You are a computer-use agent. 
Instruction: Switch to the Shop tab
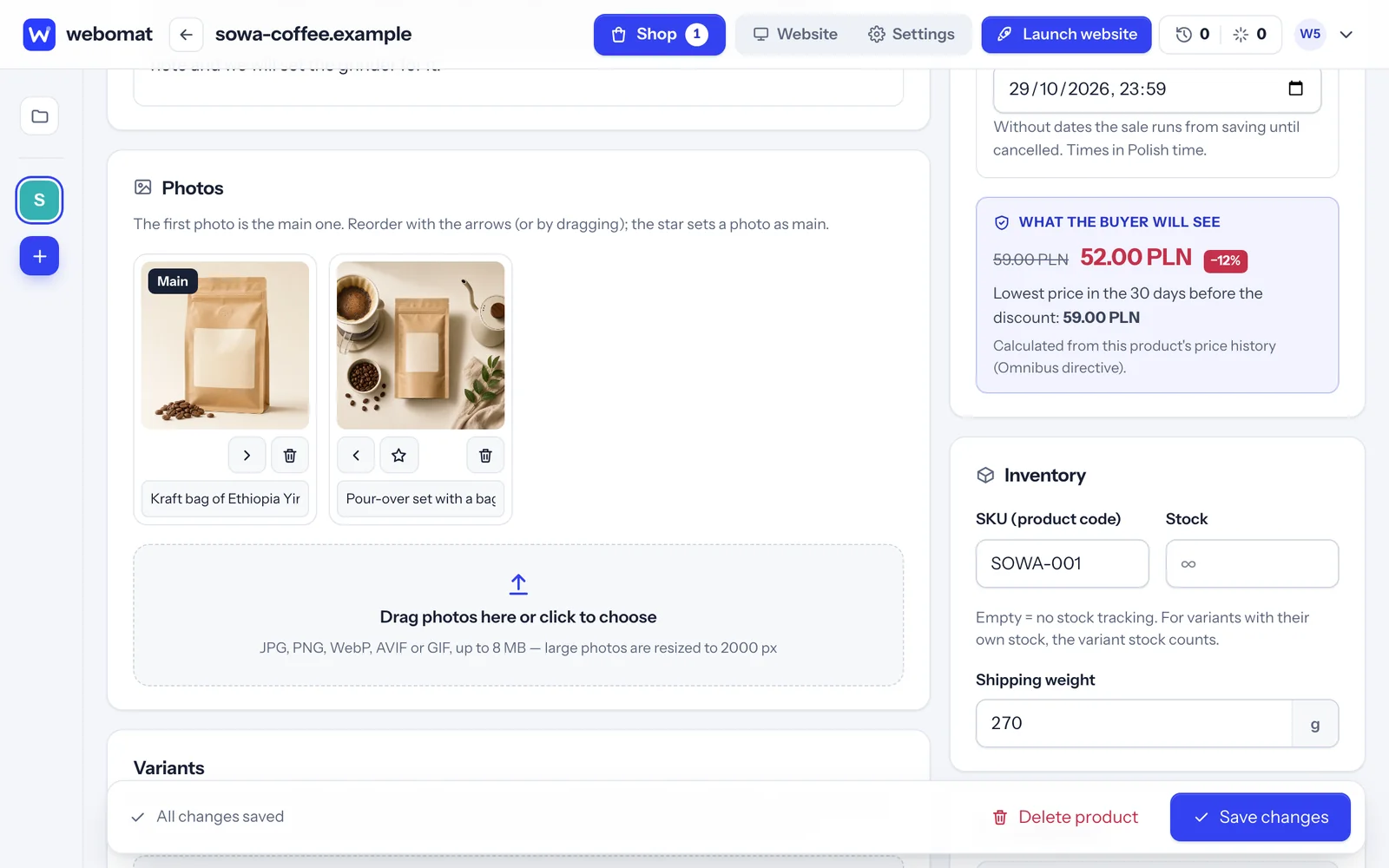pyautogui.click(x=659, y=35)
